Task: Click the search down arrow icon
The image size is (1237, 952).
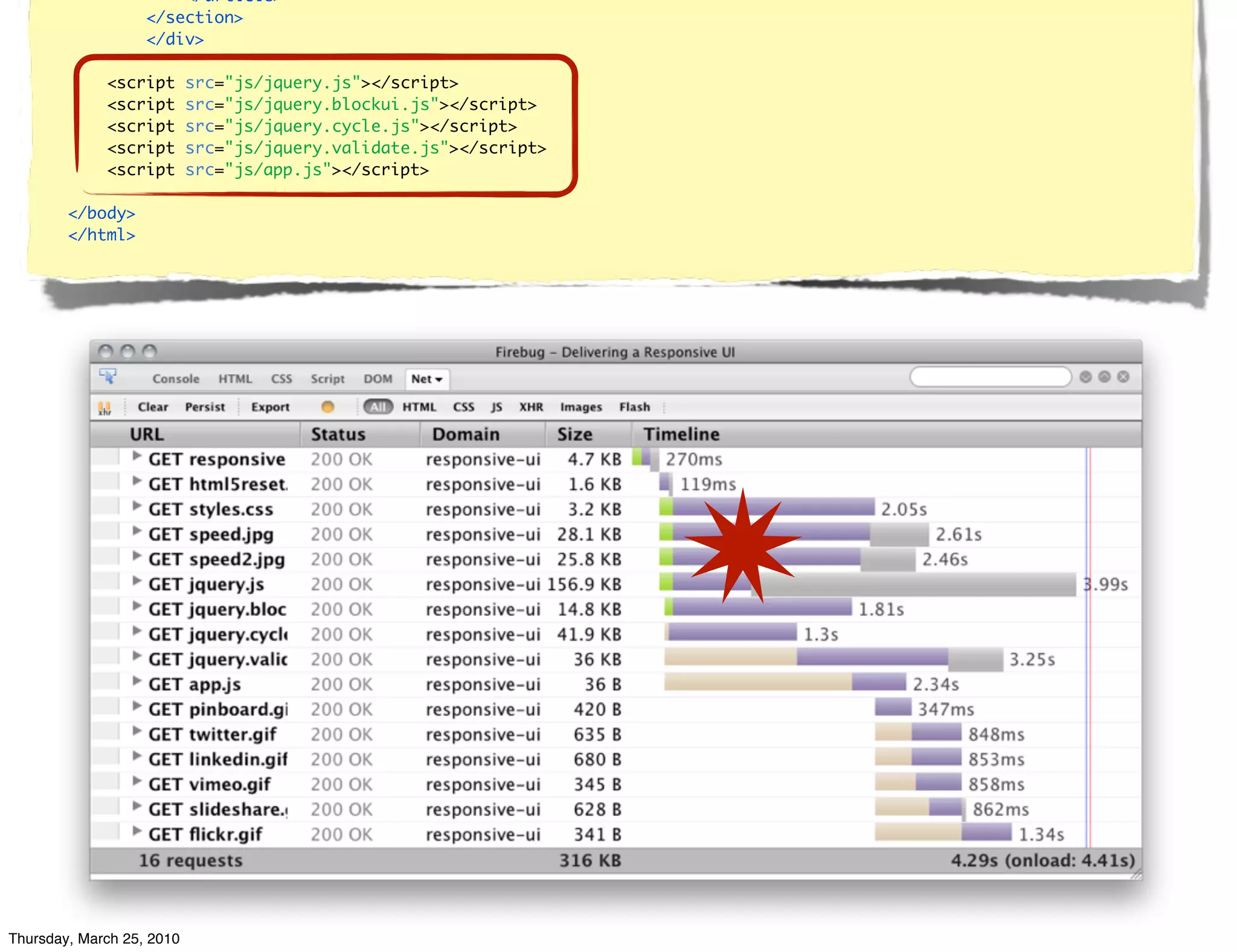Action: 1085,377
